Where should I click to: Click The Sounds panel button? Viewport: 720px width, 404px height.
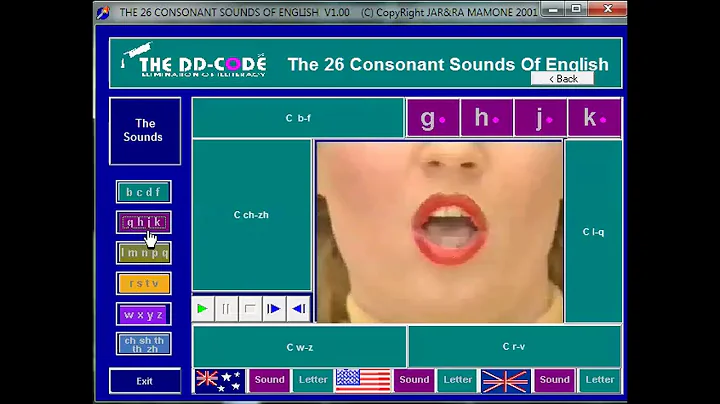145,131
